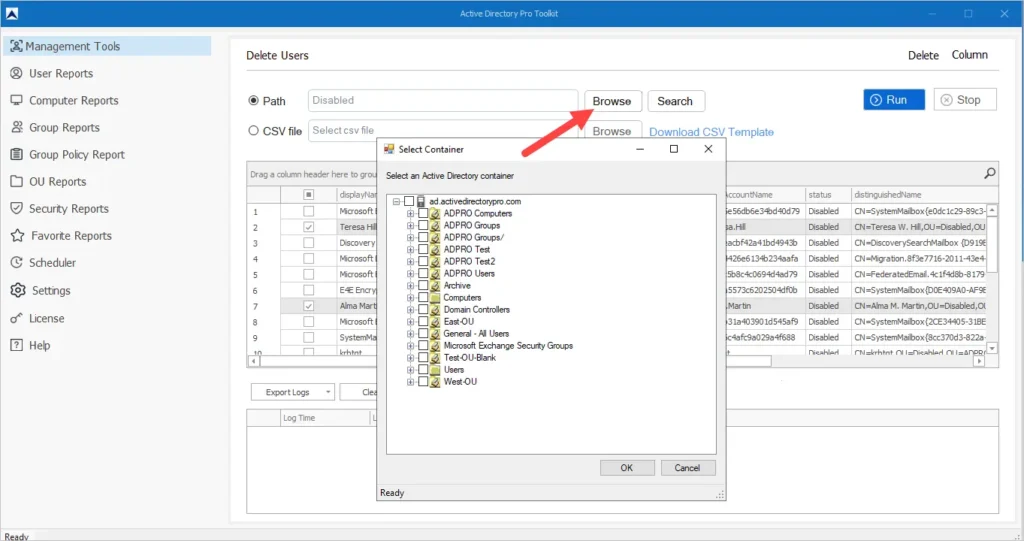Click the Select Container dialog title icon
The width and height of the screenshot is (1024, 541).
click(x=389, y=149)
